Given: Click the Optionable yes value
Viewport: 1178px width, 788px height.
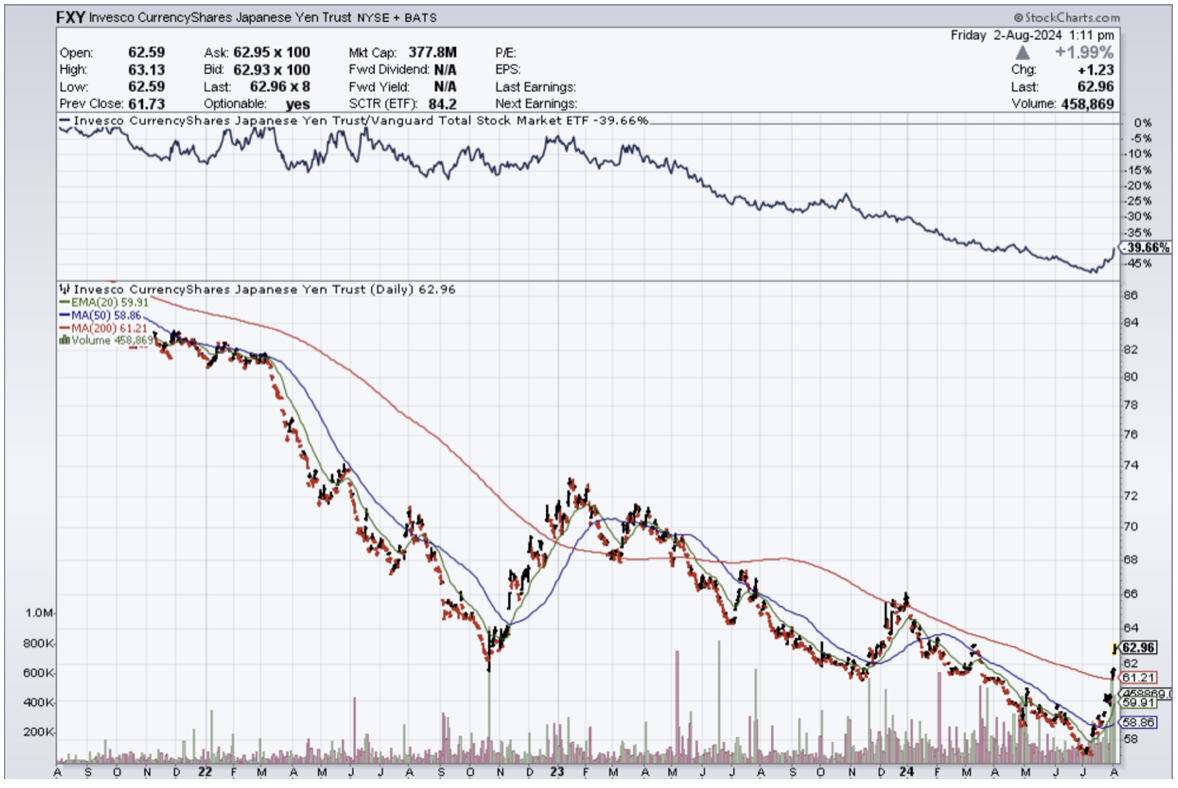Looking at the screenshot, I should click(x=298, y=103).
